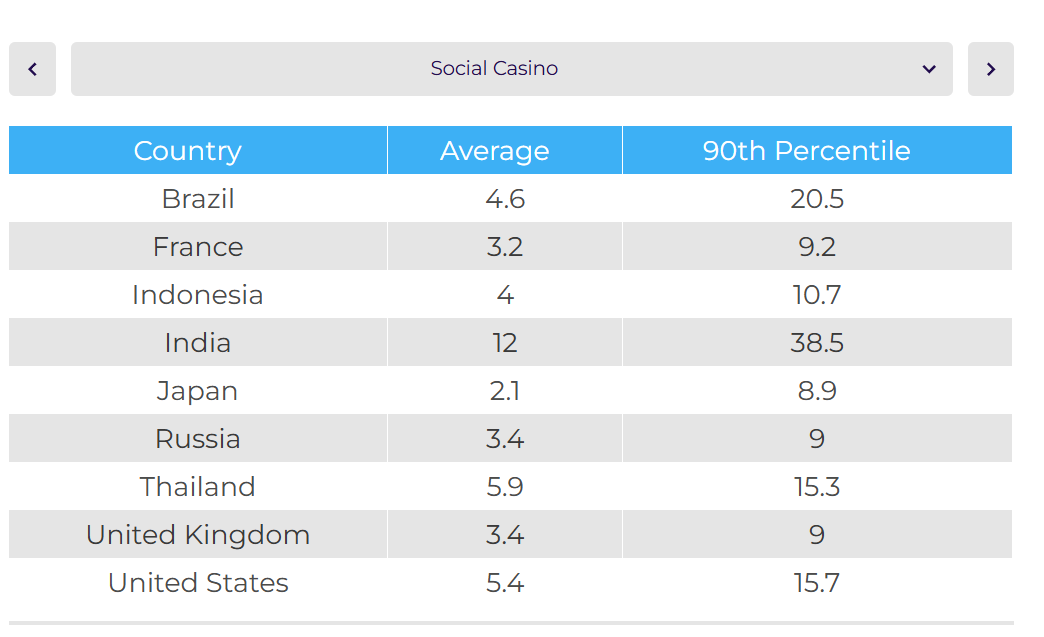Click the United States country cell
The height and width of the screenshot is (637, 1044).
[198, 583]
